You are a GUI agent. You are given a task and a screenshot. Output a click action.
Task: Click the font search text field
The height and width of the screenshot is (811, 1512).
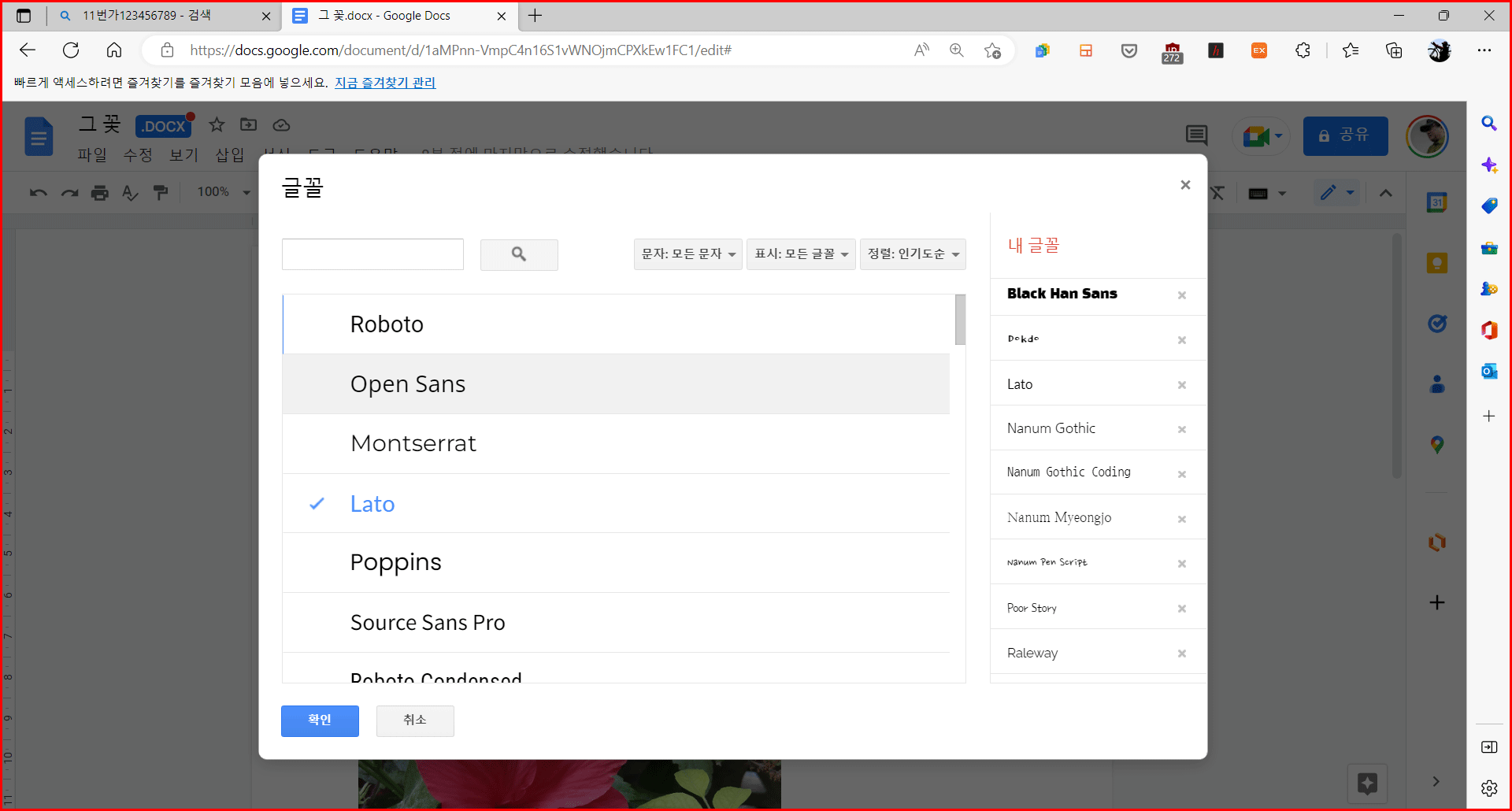(x=372, y=254)
